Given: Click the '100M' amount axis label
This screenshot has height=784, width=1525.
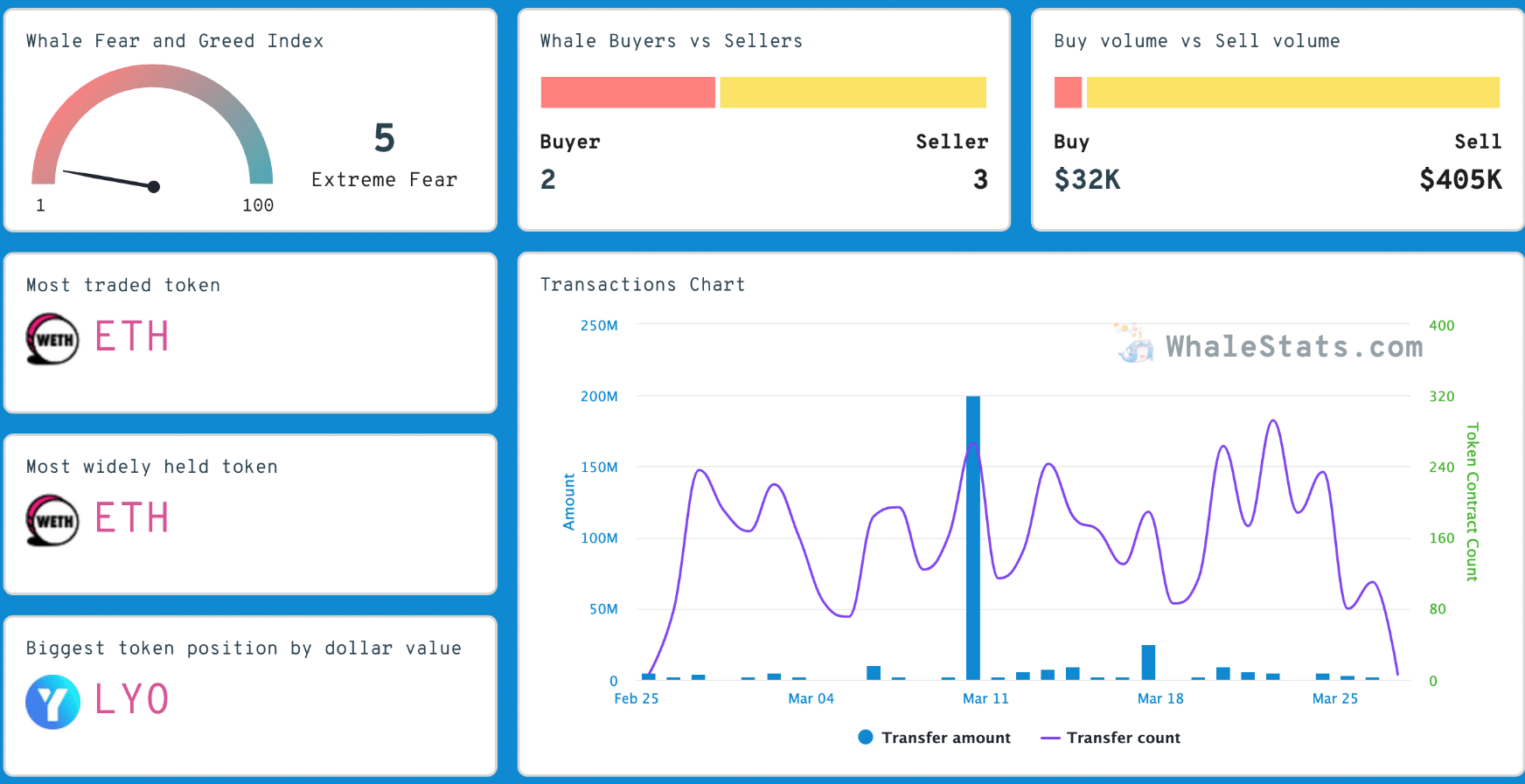Looking at the screenshot, I should coord(599,538).
